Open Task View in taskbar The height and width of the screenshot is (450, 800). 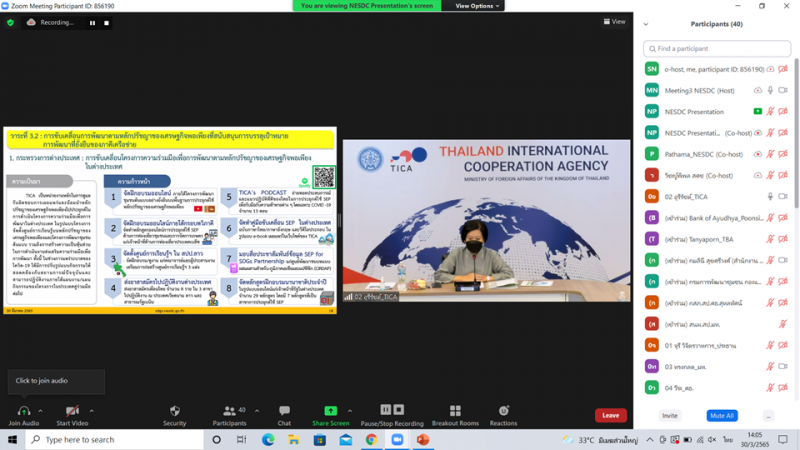point(242,439)
